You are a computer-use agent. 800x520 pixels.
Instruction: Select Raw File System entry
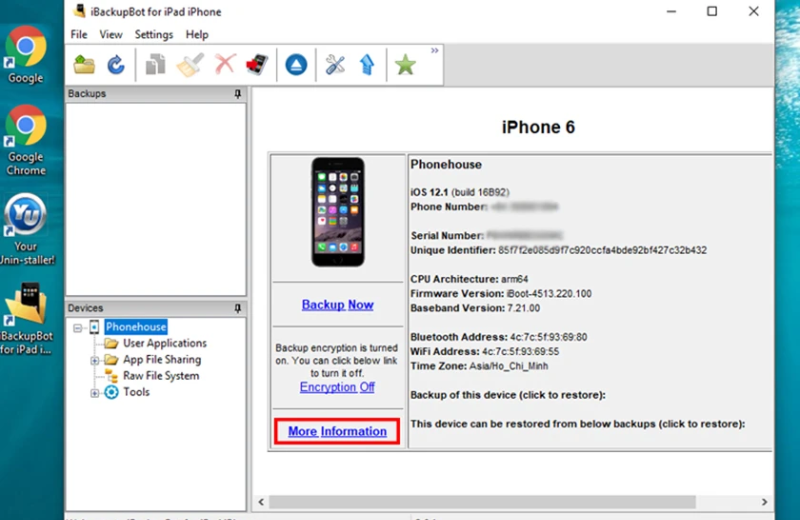pos(161,376)
